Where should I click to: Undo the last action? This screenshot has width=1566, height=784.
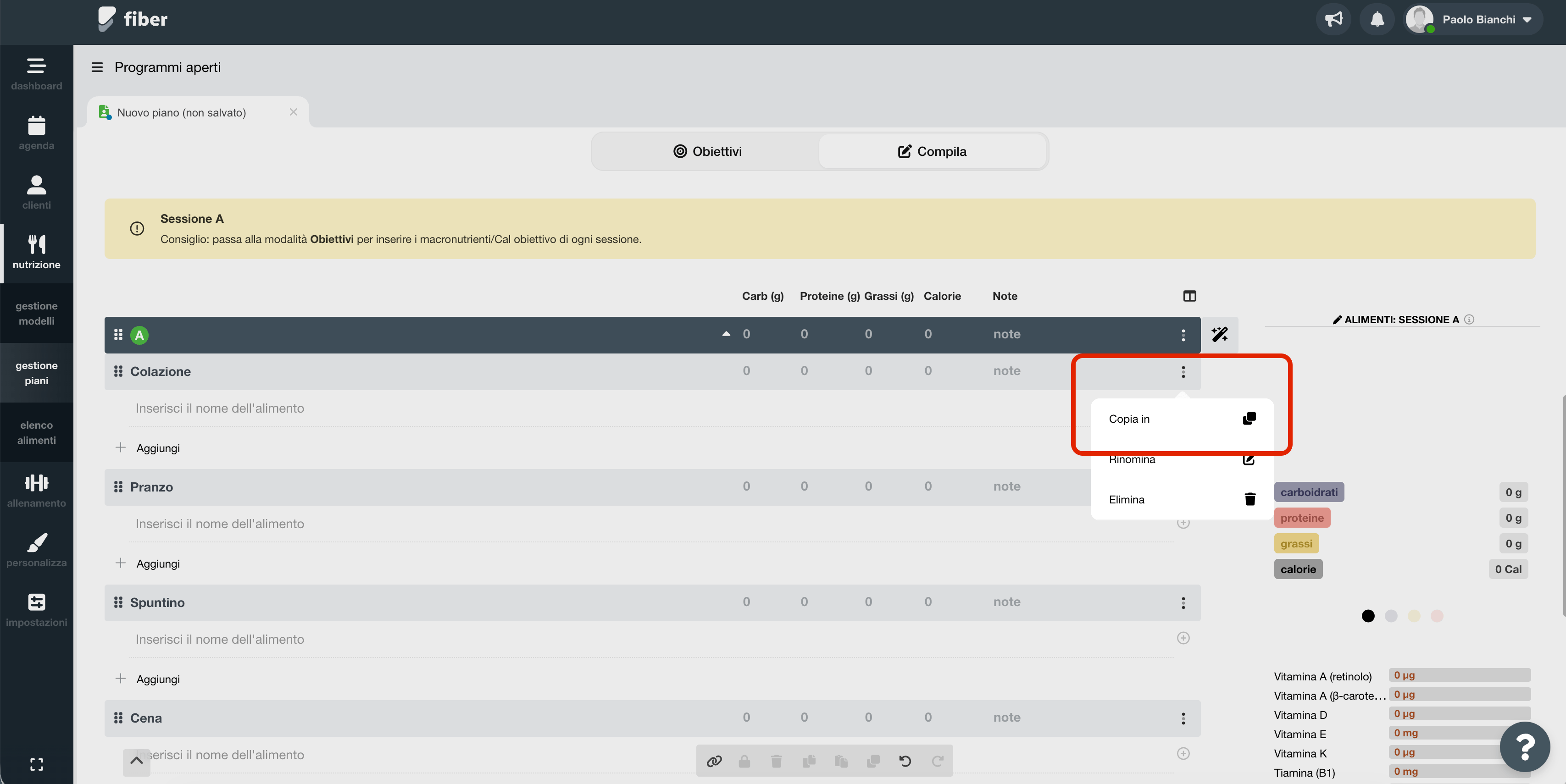[905, 761]
